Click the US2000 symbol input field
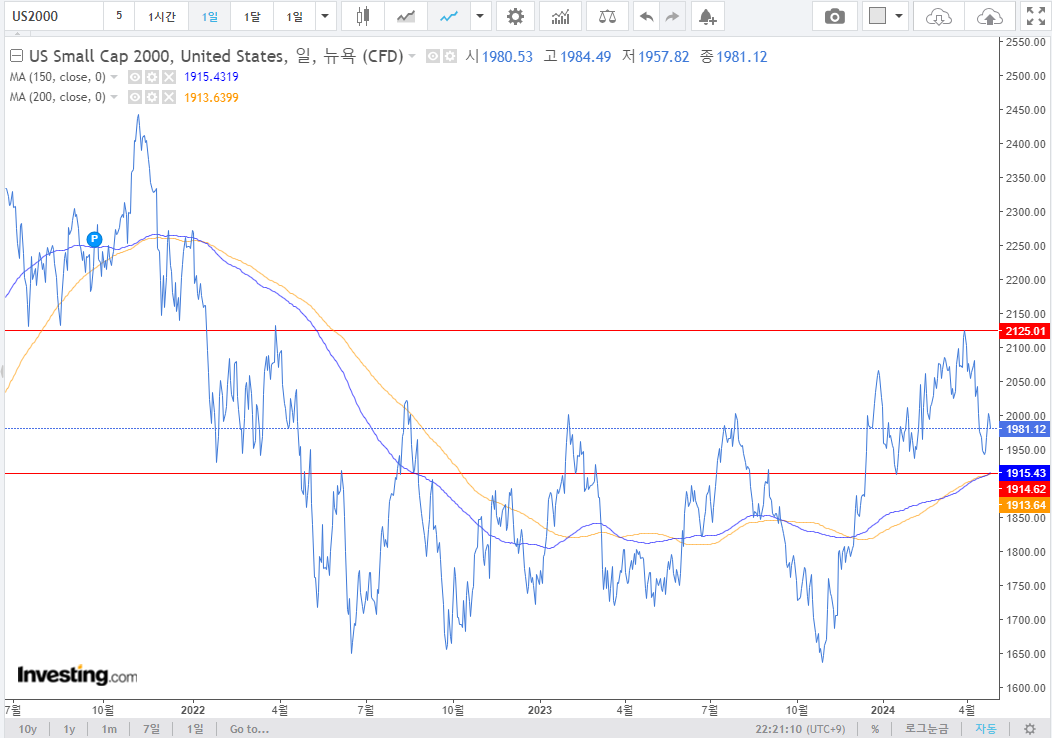This screenshot has width=1052, height=738. click(x=54, y=16)
